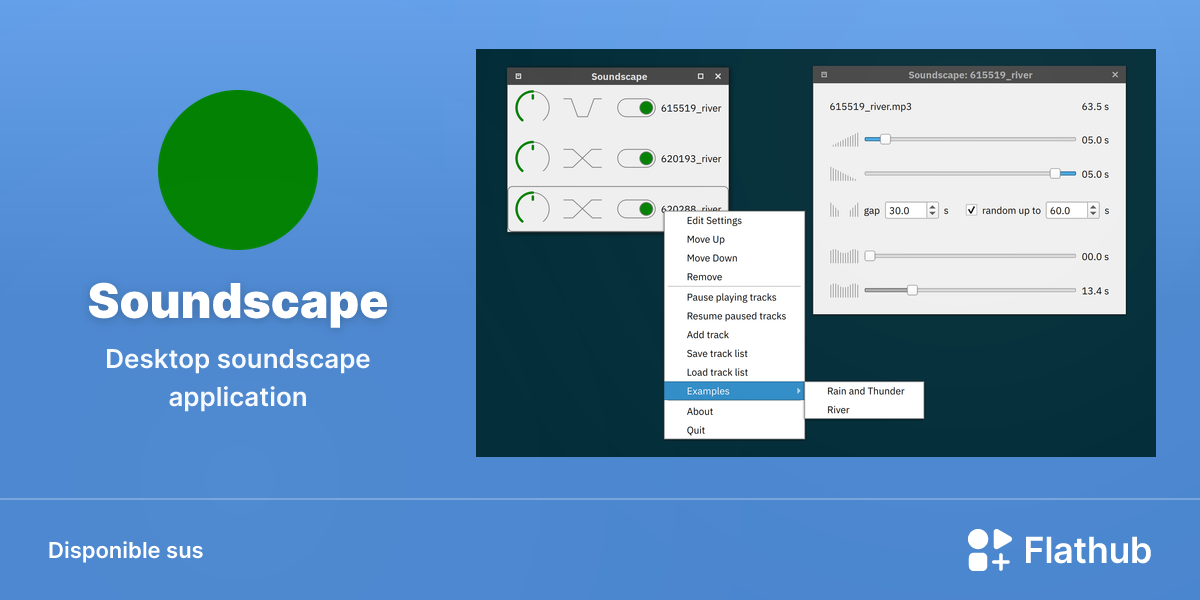The height and width of the screenshot is (600, 1200).
Task: Toggle off the 620288_river track switch
Action: point(636,208)
